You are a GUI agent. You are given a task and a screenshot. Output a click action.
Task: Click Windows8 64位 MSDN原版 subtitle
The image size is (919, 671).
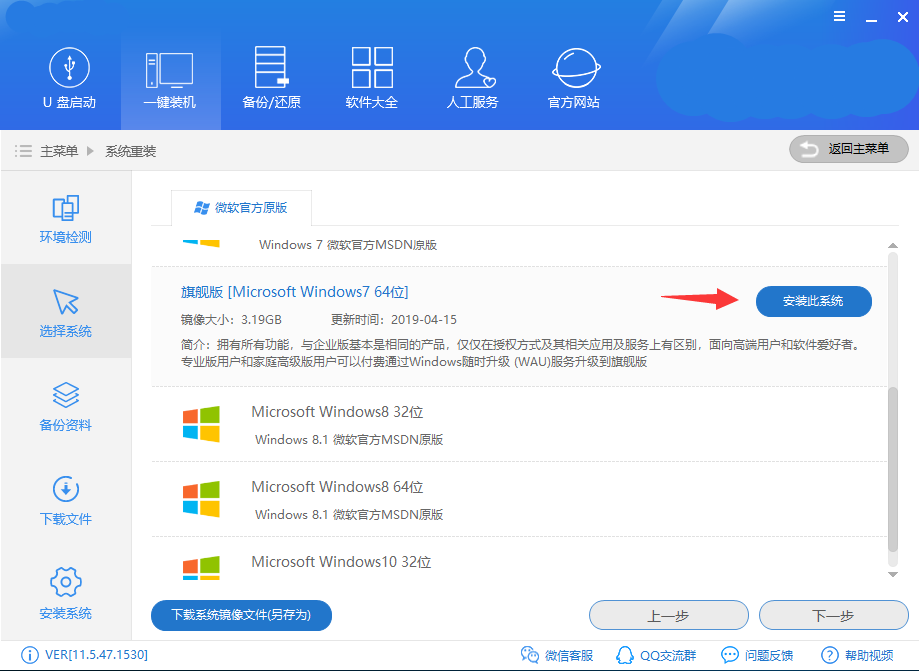click(349, 515)
